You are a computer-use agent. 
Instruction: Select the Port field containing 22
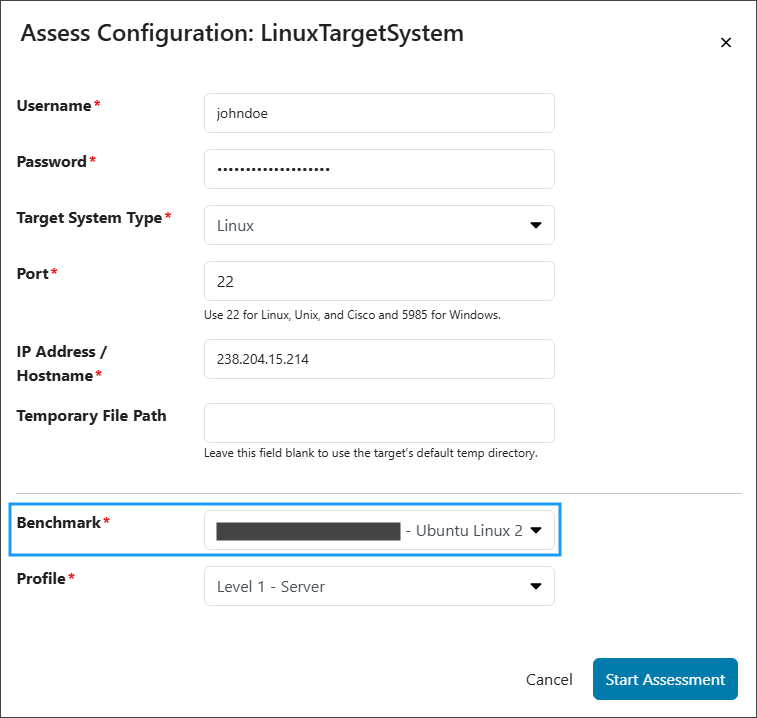tap(379, 281)
